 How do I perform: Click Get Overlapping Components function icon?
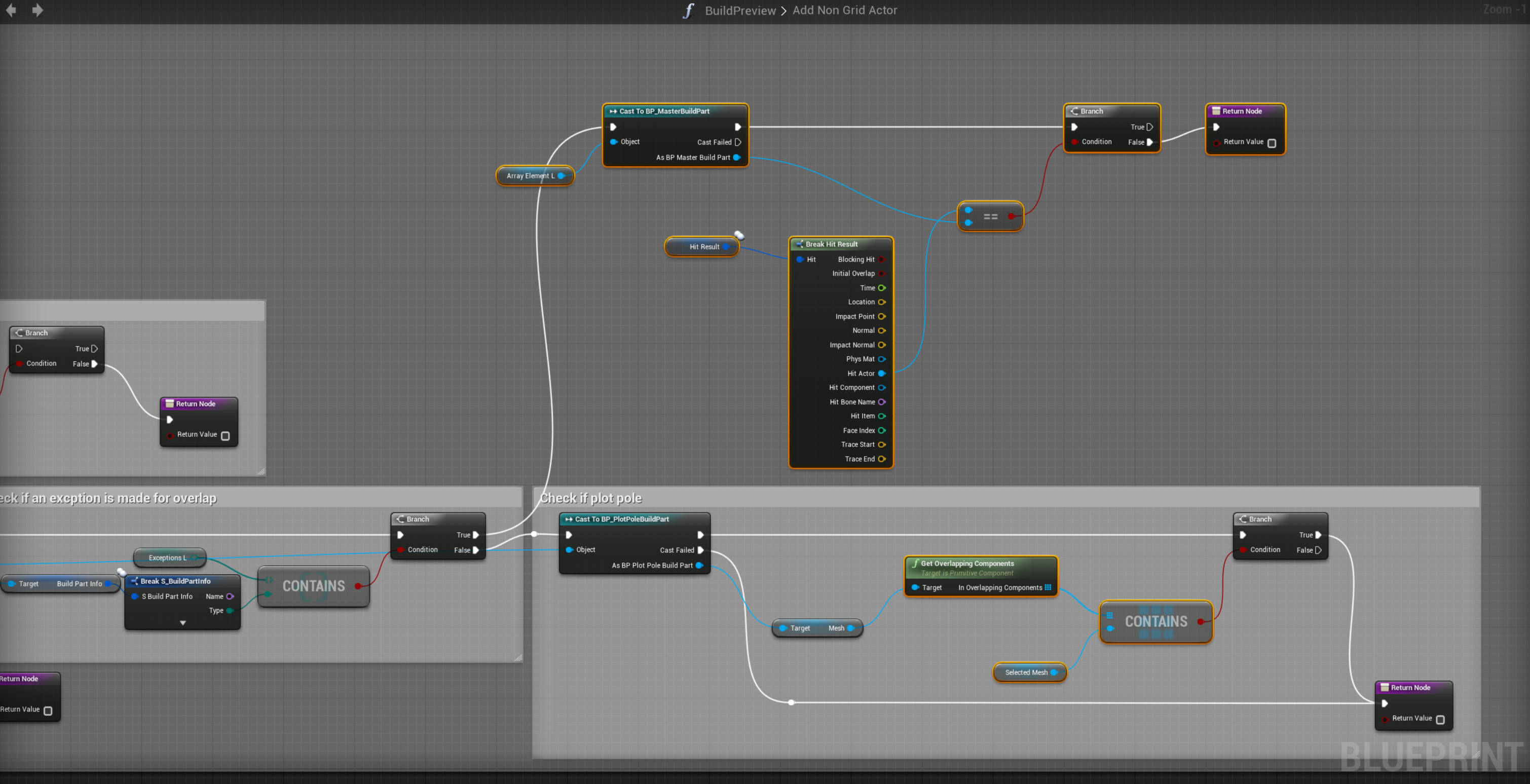click(915, 563)
